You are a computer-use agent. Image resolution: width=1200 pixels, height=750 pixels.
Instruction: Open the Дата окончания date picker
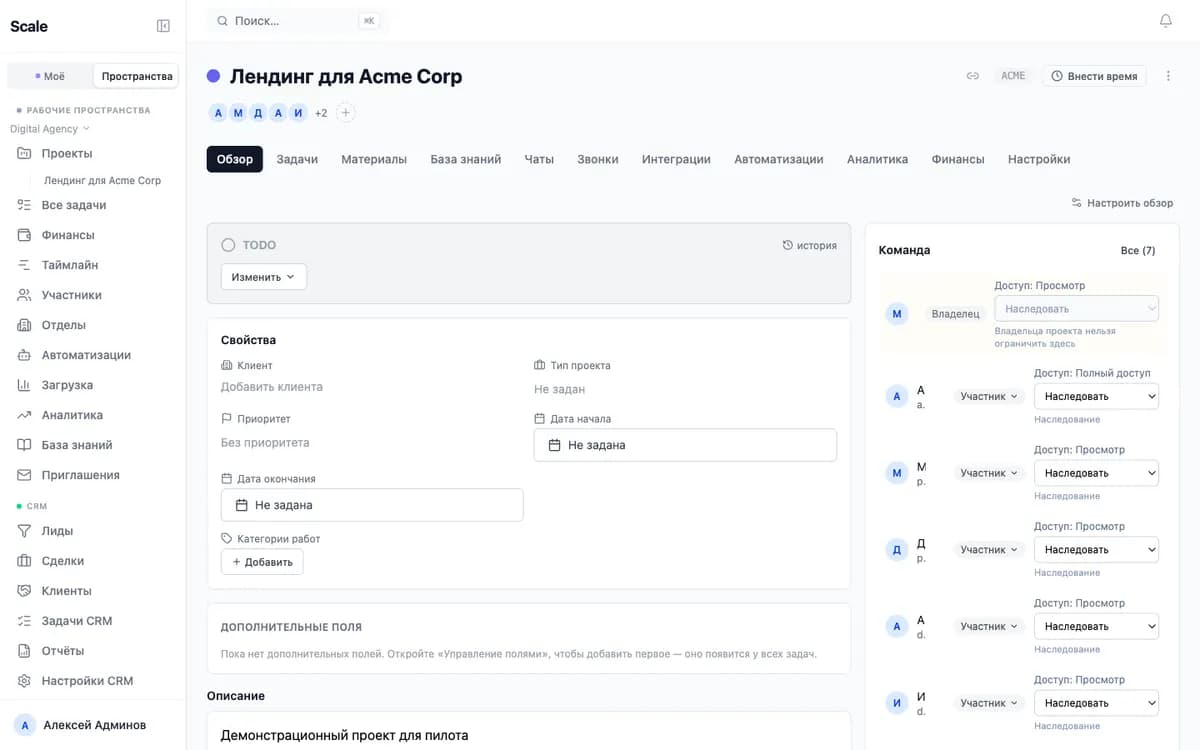point(372,505)
